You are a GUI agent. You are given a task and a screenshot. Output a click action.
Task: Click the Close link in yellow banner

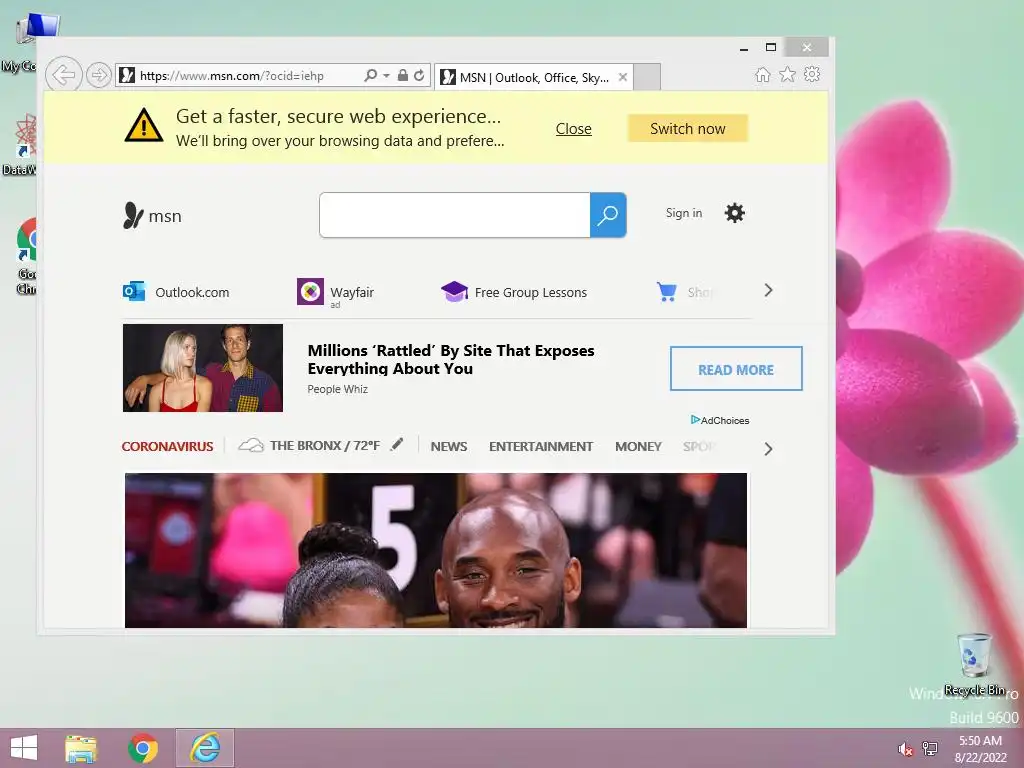coord(573,129)
